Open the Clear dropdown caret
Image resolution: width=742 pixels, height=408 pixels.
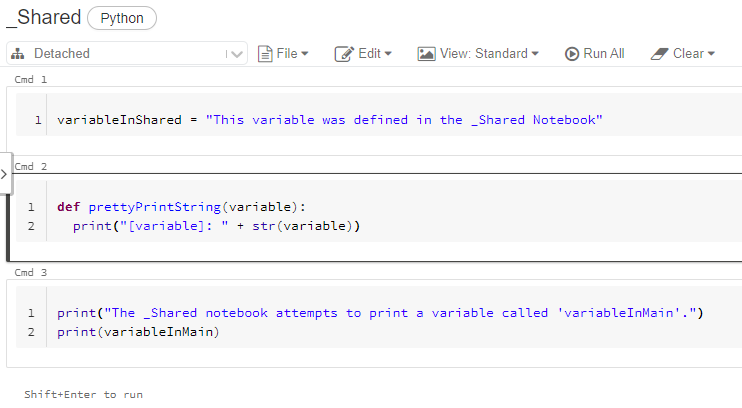[x=711, y=53]
